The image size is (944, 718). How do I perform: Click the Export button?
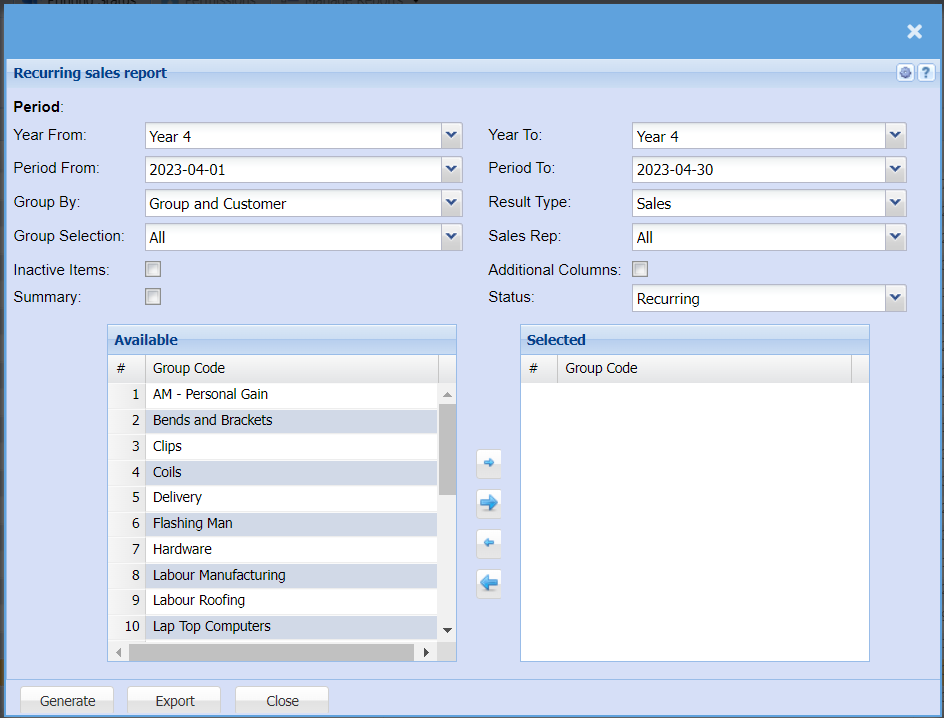pos(174,701)
